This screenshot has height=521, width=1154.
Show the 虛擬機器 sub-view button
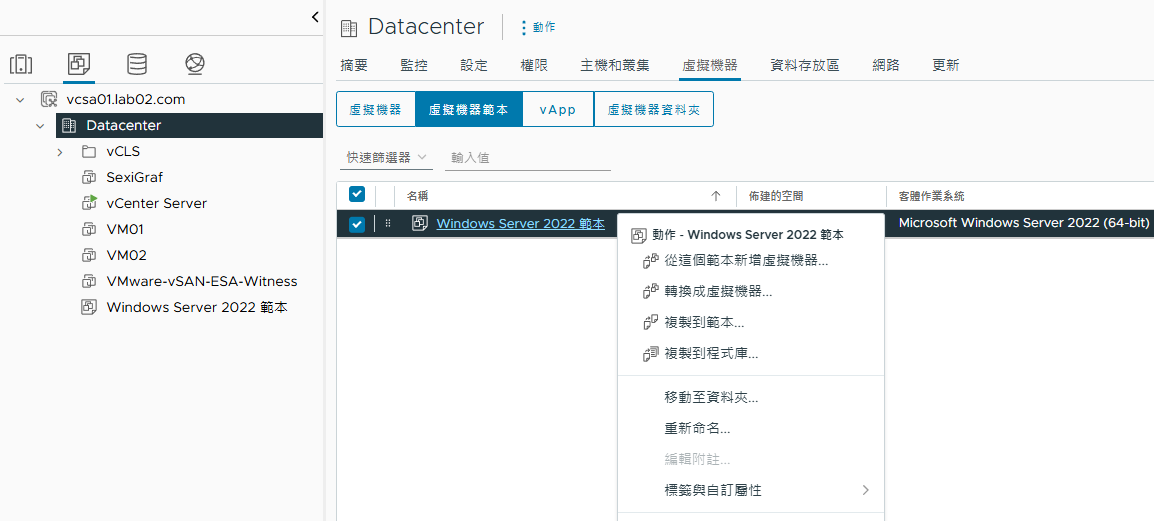click(375, 110)
